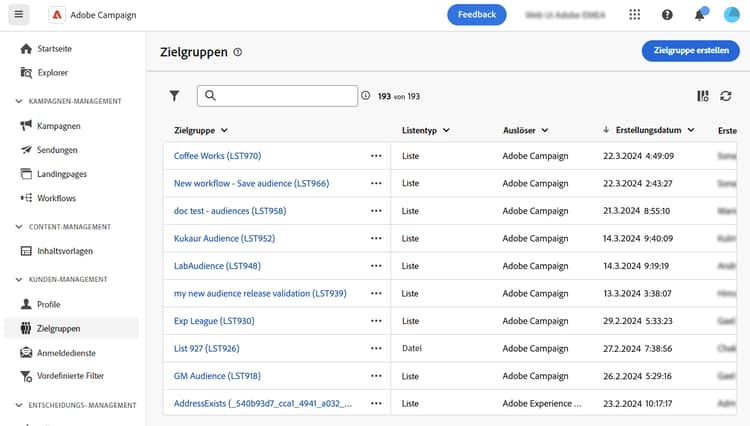Open the filter funnel for Zielgruppen
Viewport: 750px width, 426px height.
174,96
